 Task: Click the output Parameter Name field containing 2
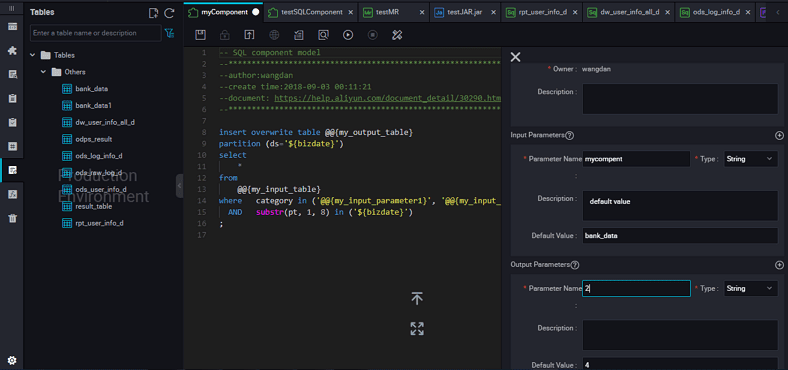pyautogui.click(x=636, y=289)
